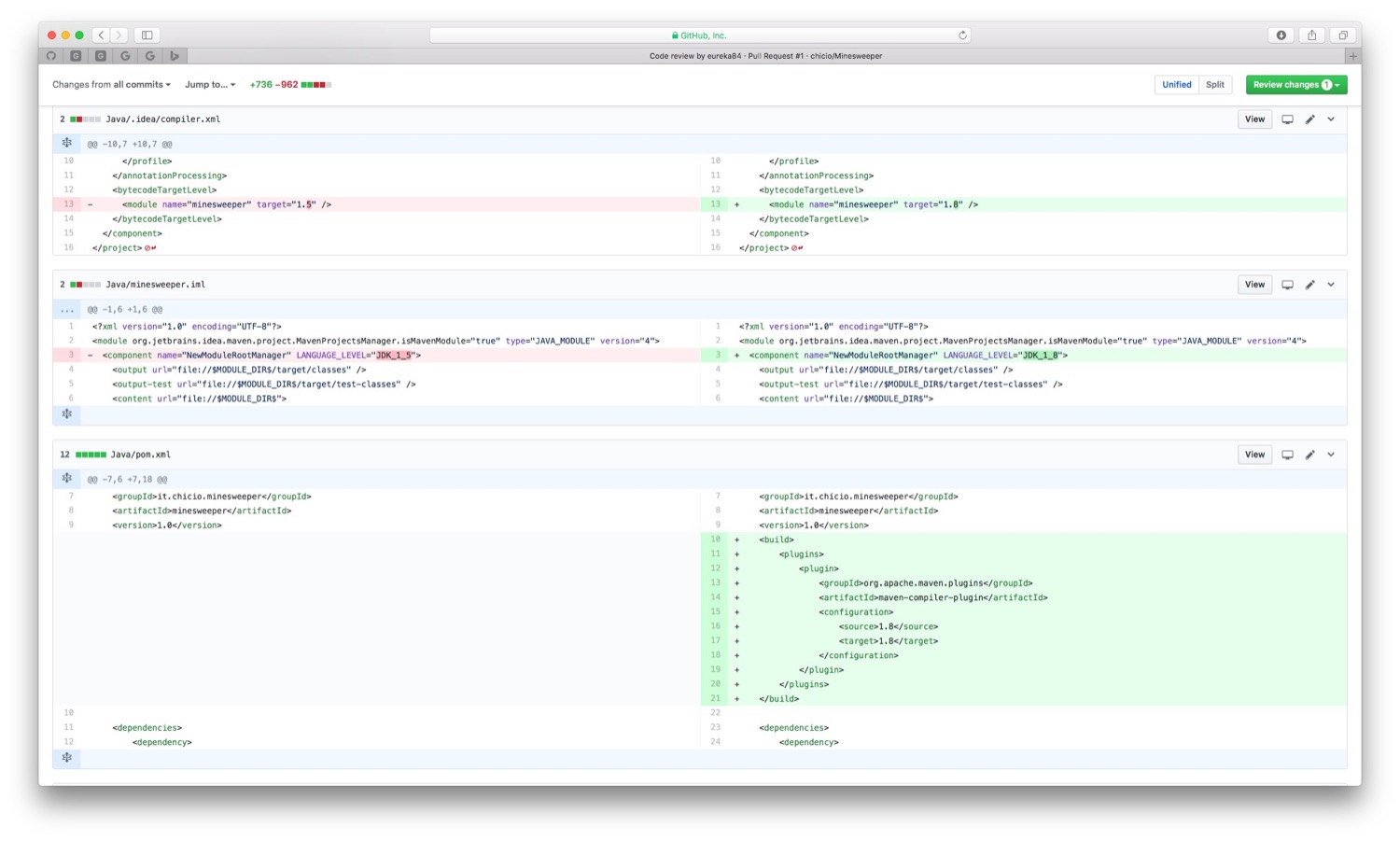
Task: Switch diff view to Split
Action: point(1215,85)
